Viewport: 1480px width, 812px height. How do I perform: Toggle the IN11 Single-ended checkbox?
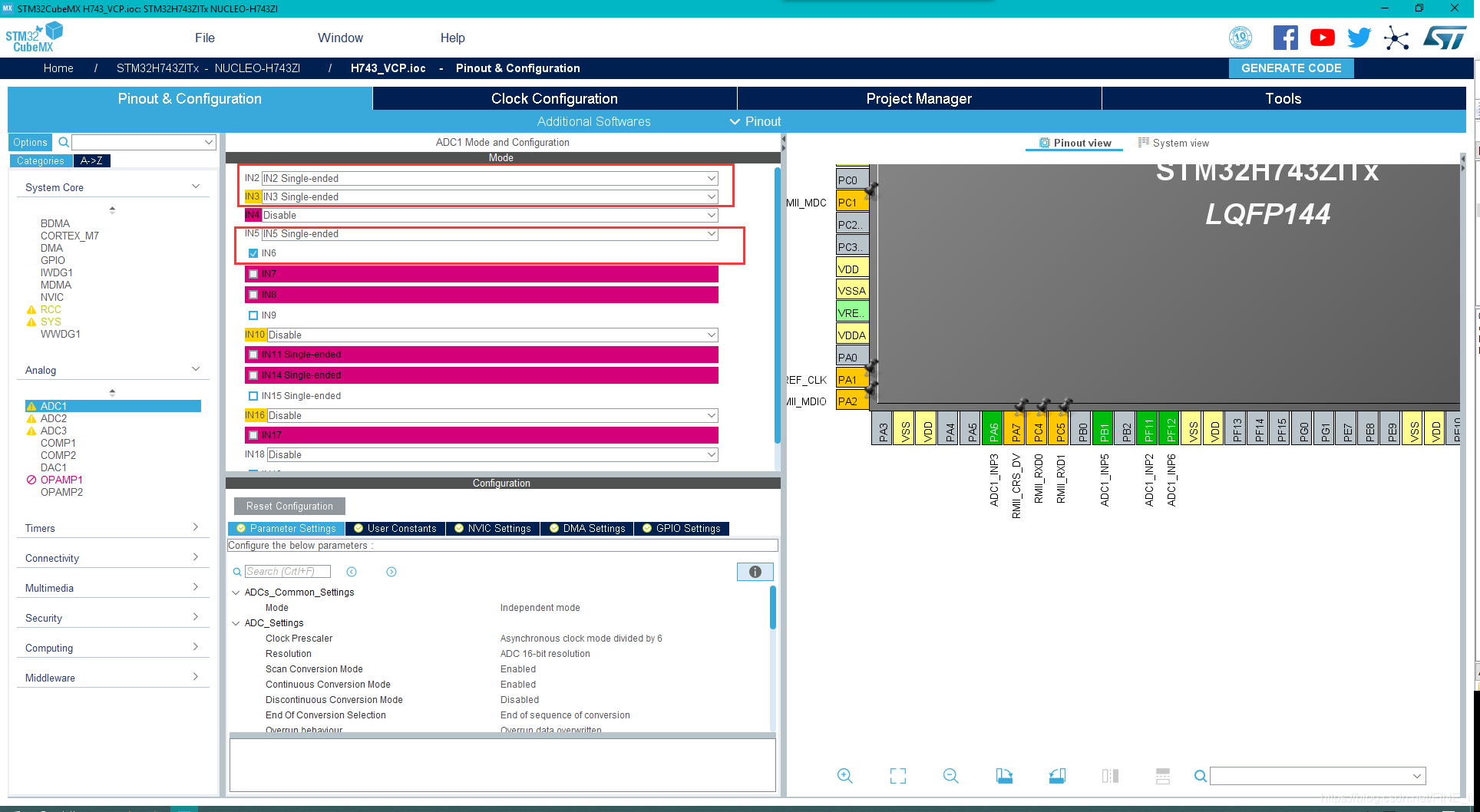(x=253, y=355)
